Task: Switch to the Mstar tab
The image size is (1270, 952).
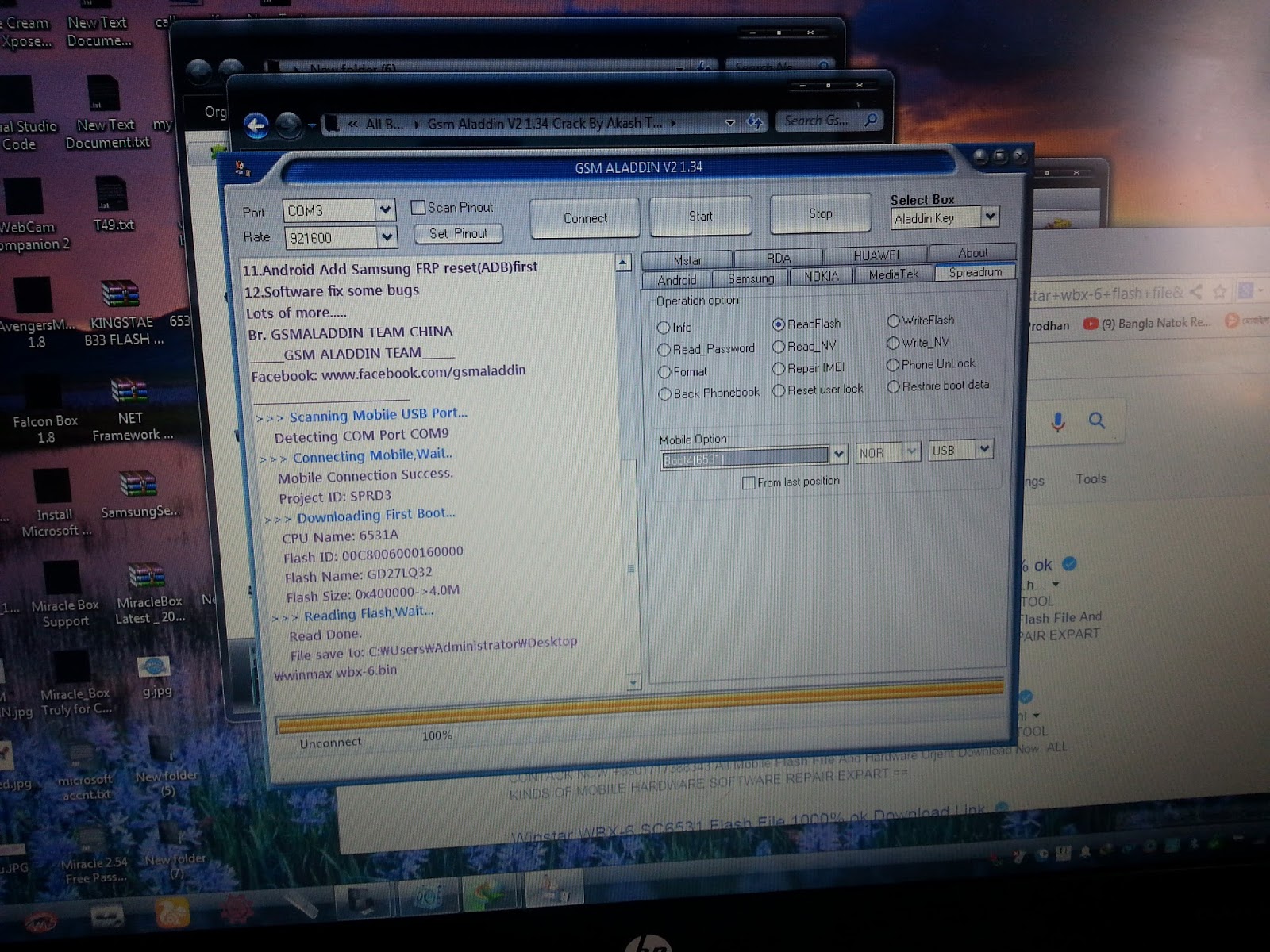Action: (x=687, y=260)
